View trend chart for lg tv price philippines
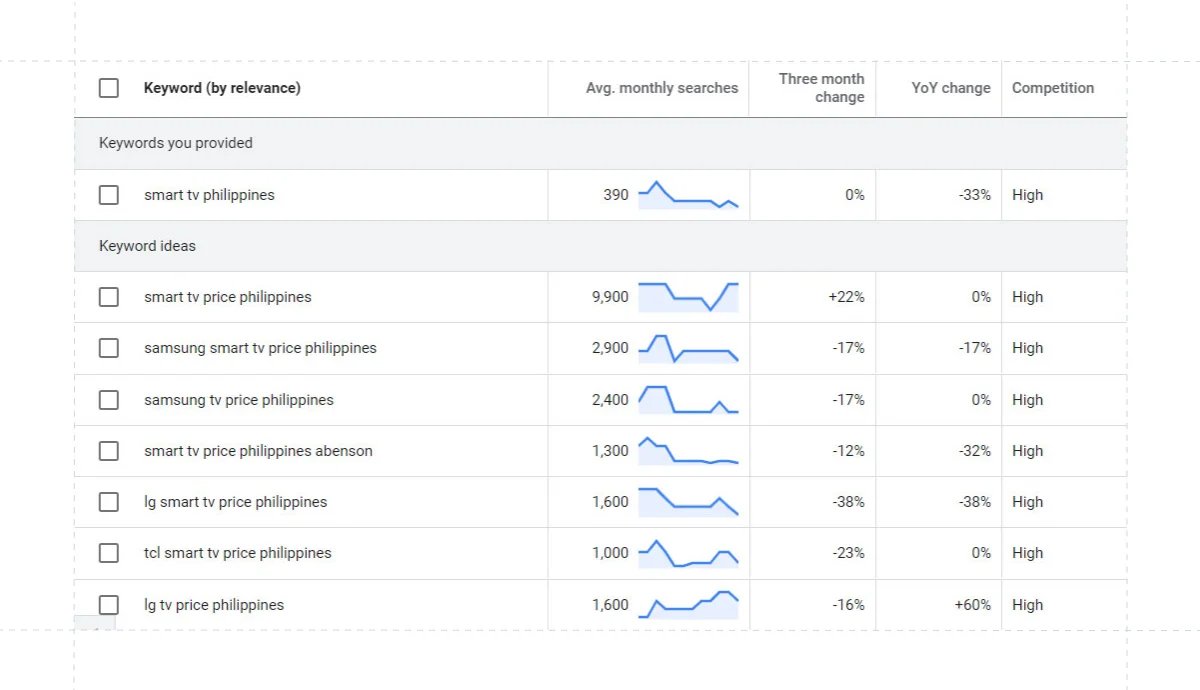This screenshot has width=1200, height=690. [688, 605]
